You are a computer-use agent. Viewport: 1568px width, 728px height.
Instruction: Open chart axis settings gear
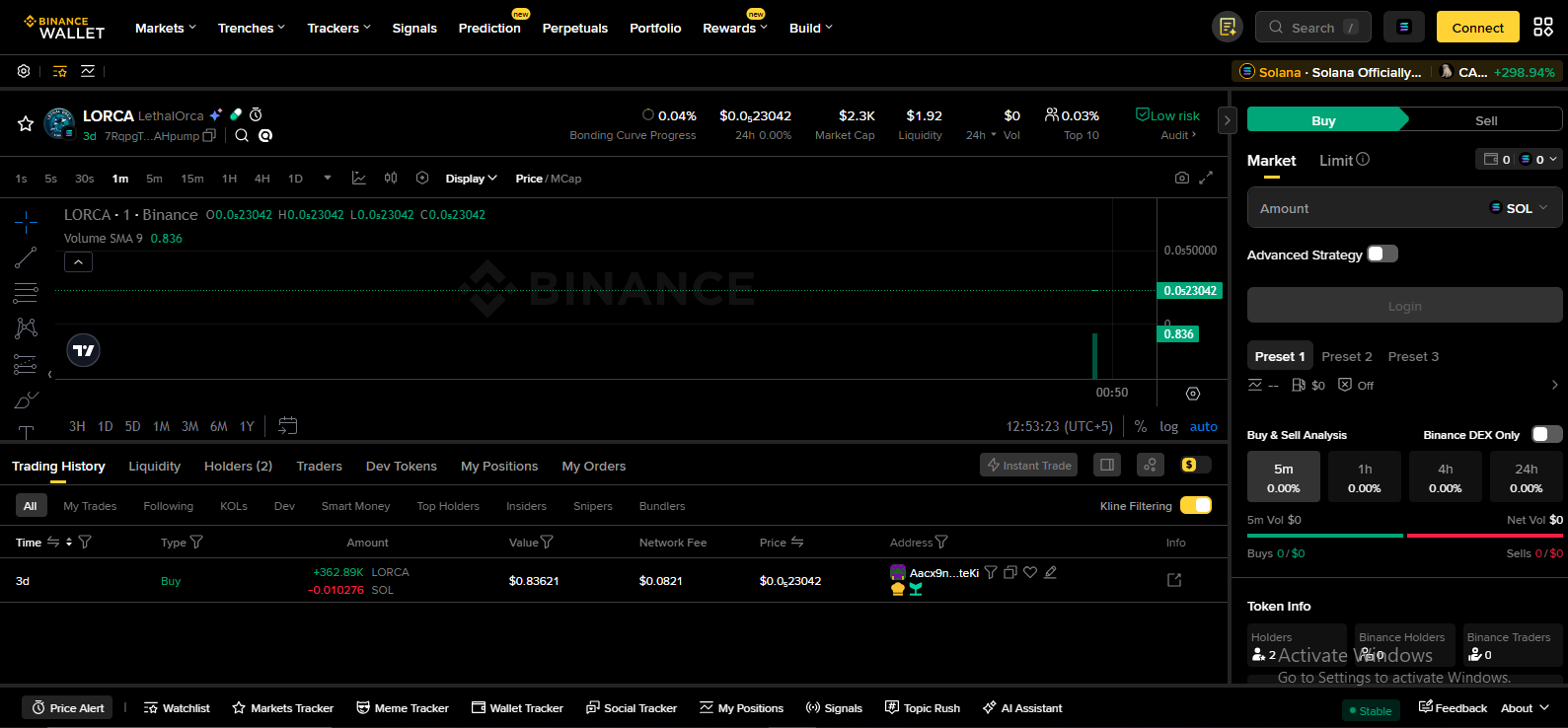point(1193,394)
